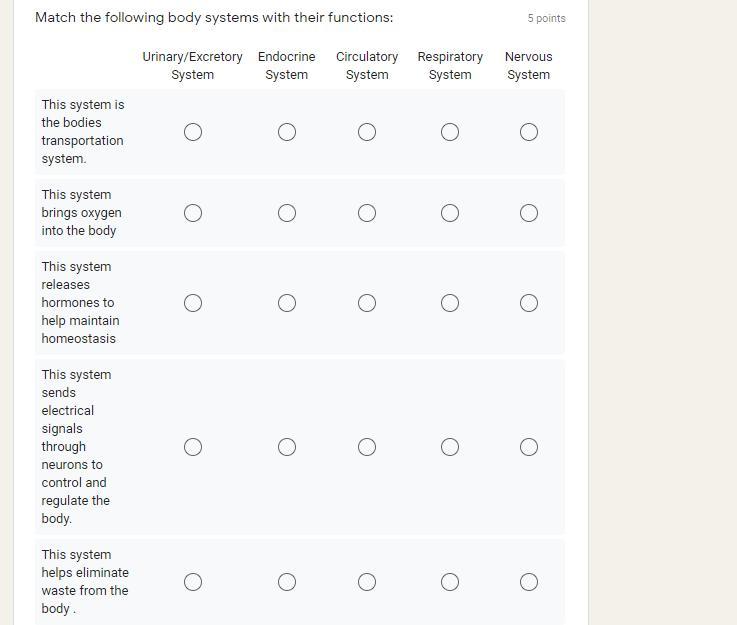Choose Respiratory System for eliminate waste row
Viewport: 737px width, 625px height.
click(450, 582)
